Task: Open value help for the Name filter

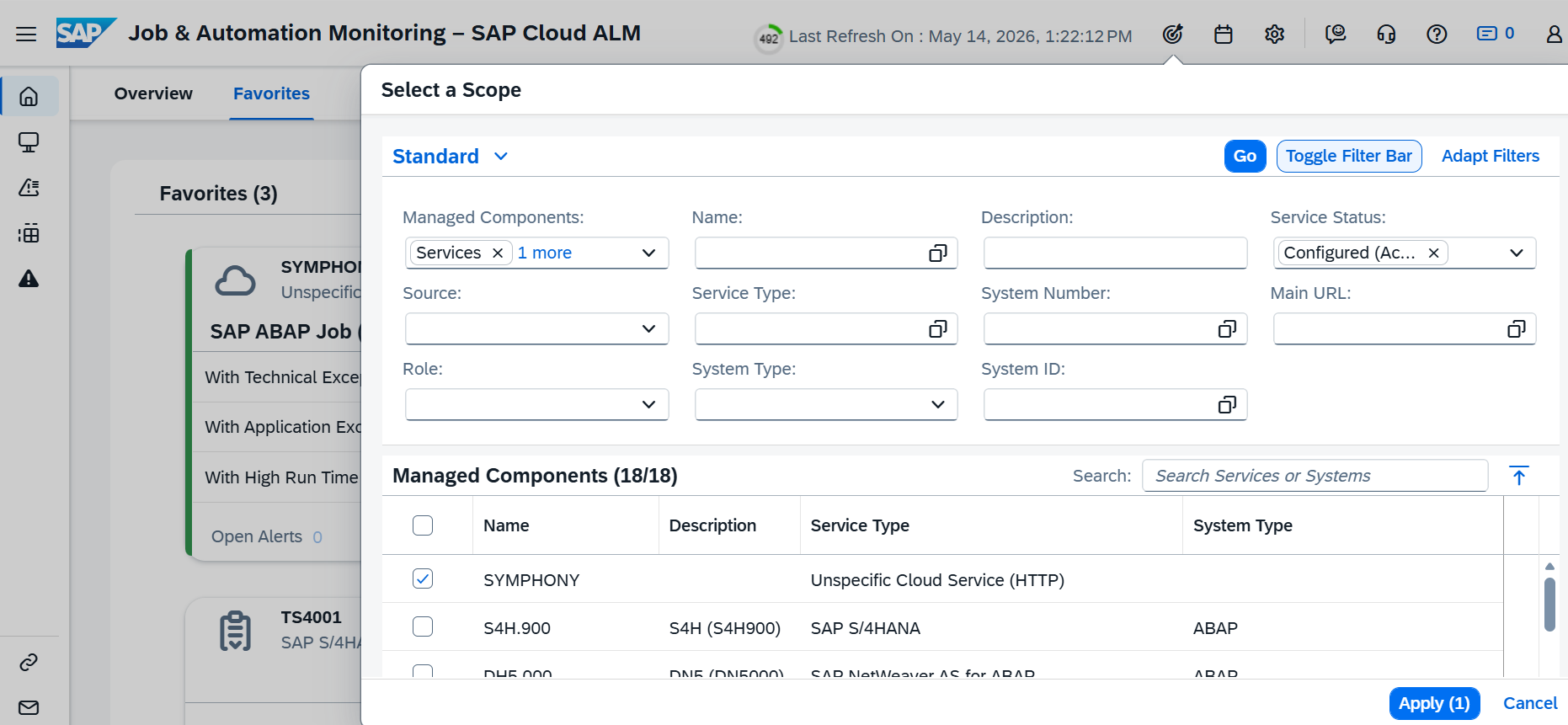Action: click(x=937, y=253)
